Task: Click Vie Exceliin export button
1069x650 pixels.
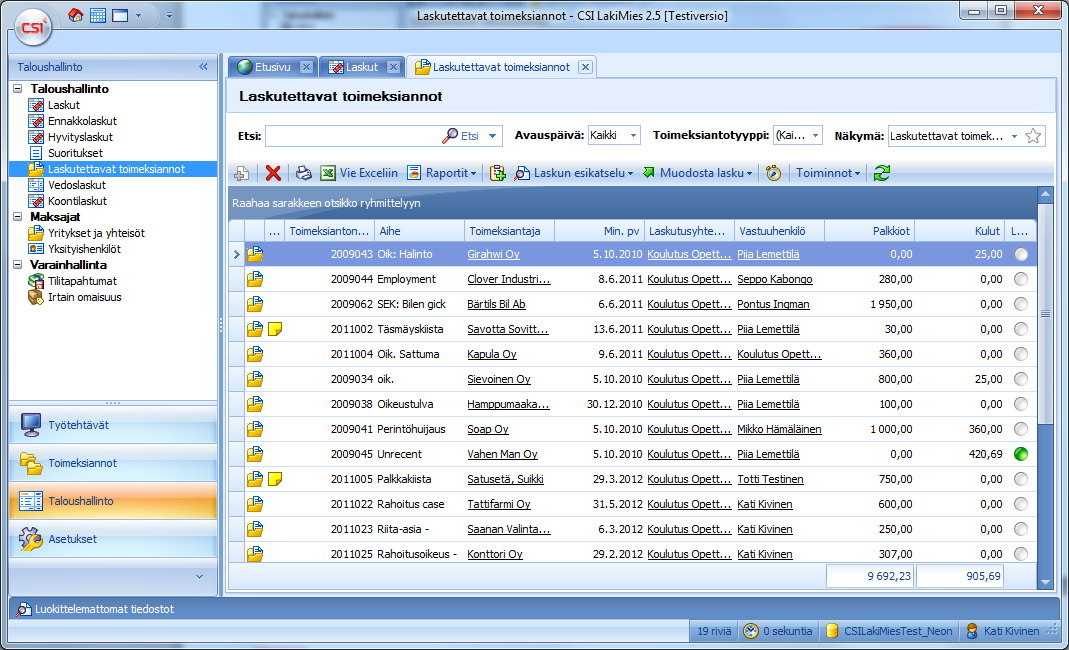Action: click(359, 173)
